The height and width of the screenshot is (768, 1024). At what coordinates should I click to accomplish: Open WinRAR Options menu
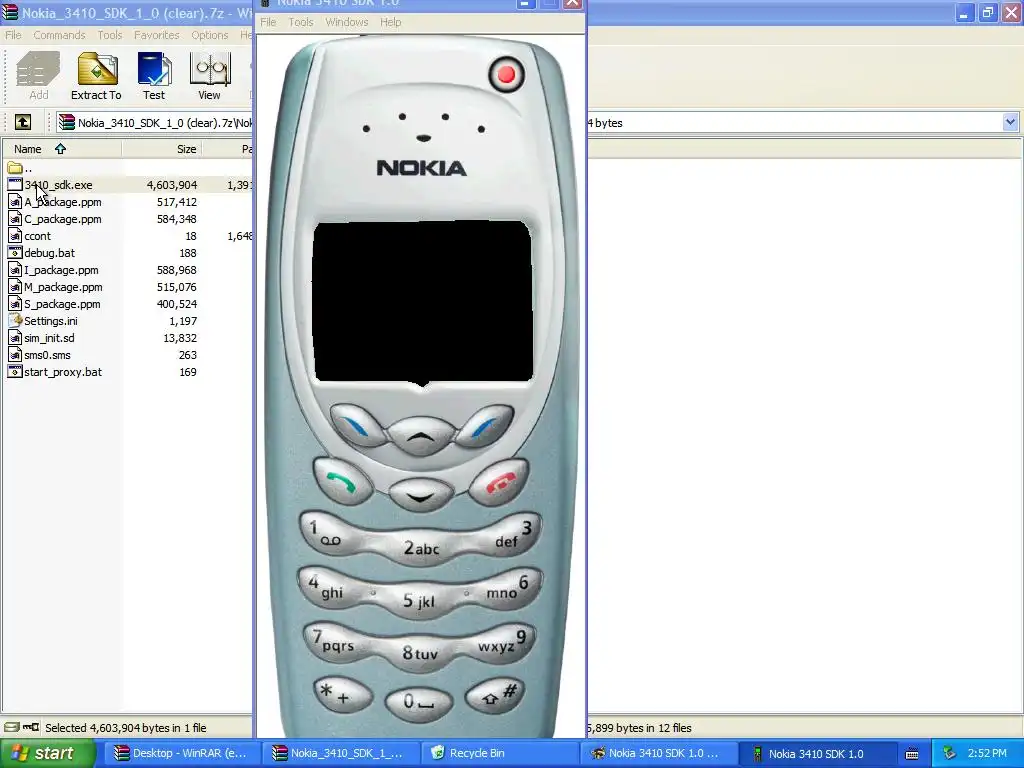[210, 35]
